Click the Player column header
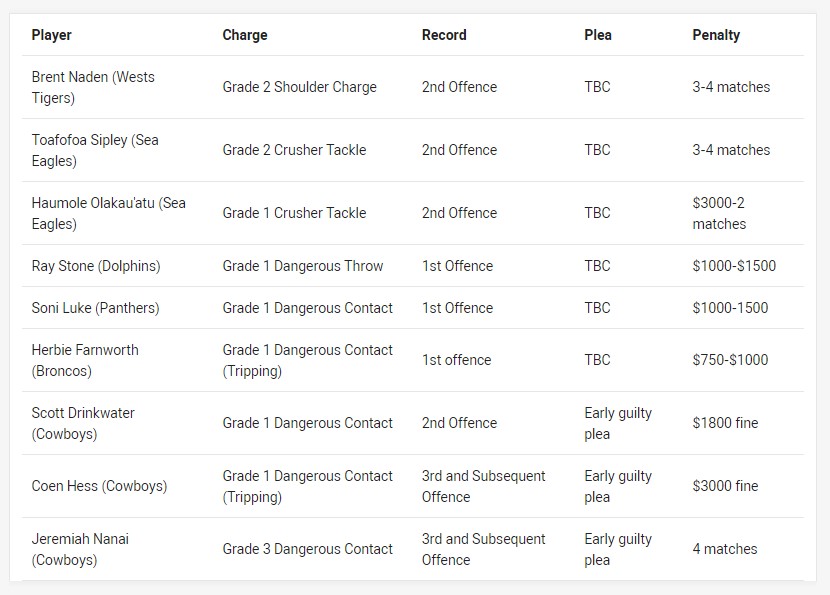Screen dimensions: 830x595 51,35
